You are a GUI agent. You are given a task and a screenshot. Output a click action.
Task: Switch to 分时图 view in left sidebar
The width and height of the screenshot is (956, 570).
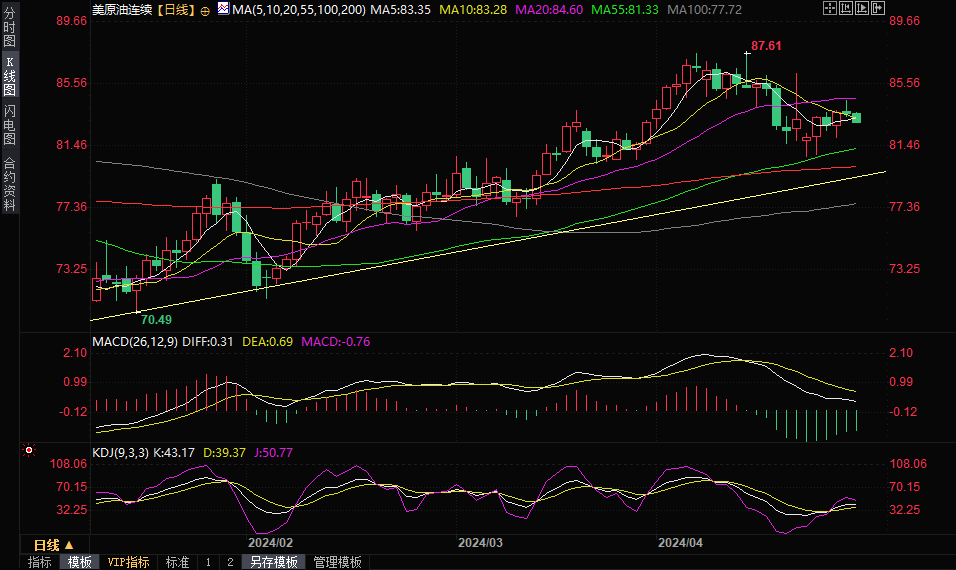tap(9, 28)
